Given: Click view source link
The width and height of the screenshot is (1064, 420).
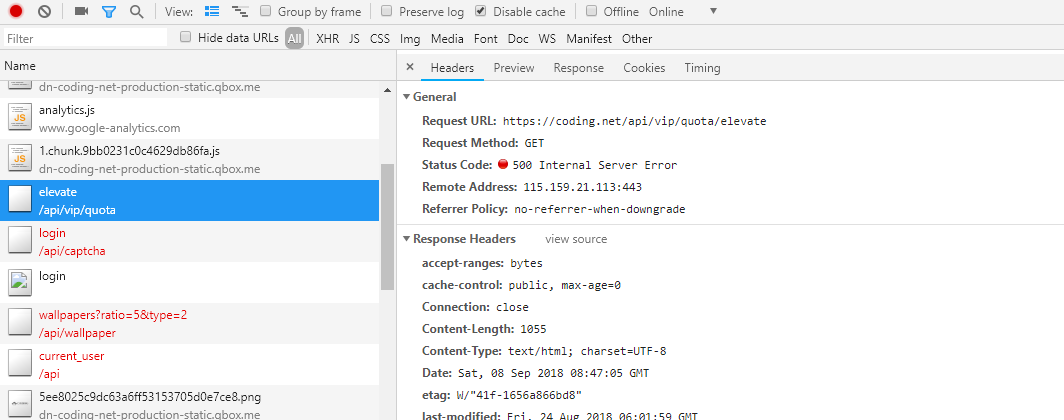Looking at the screenshot, I should 576,239.
